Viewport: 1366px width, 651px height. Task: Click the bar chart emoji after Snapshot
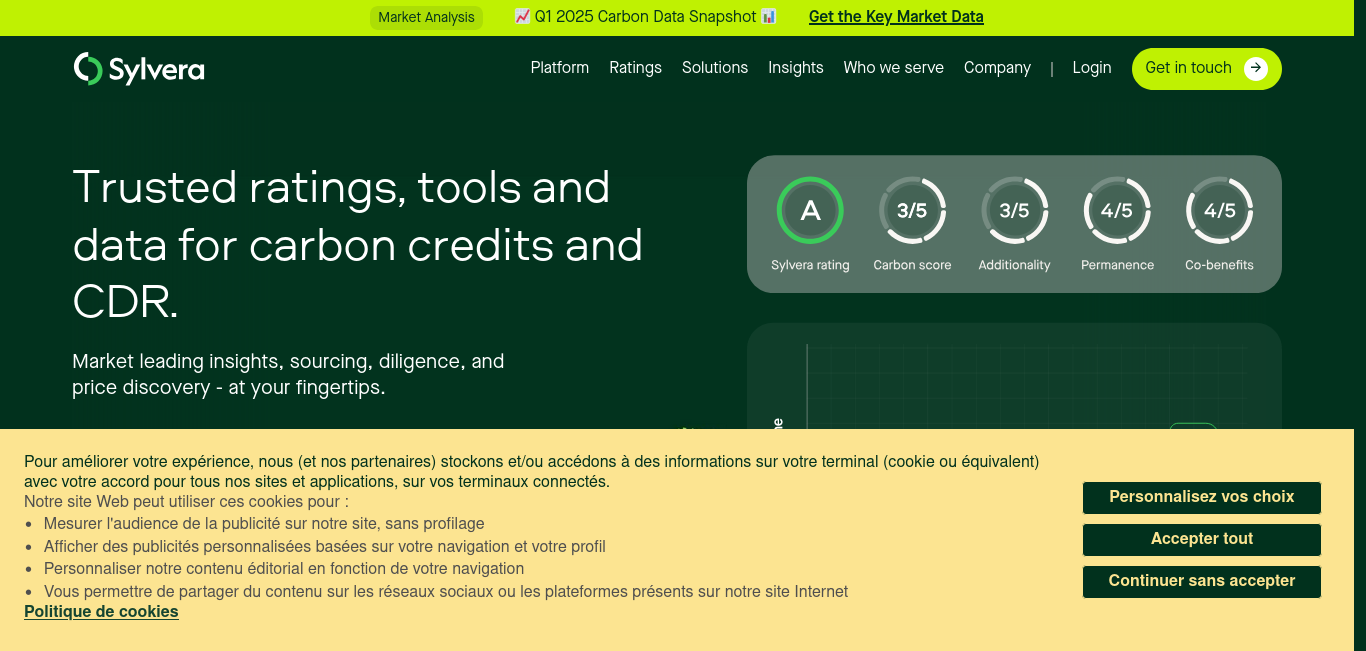[768, 16]
